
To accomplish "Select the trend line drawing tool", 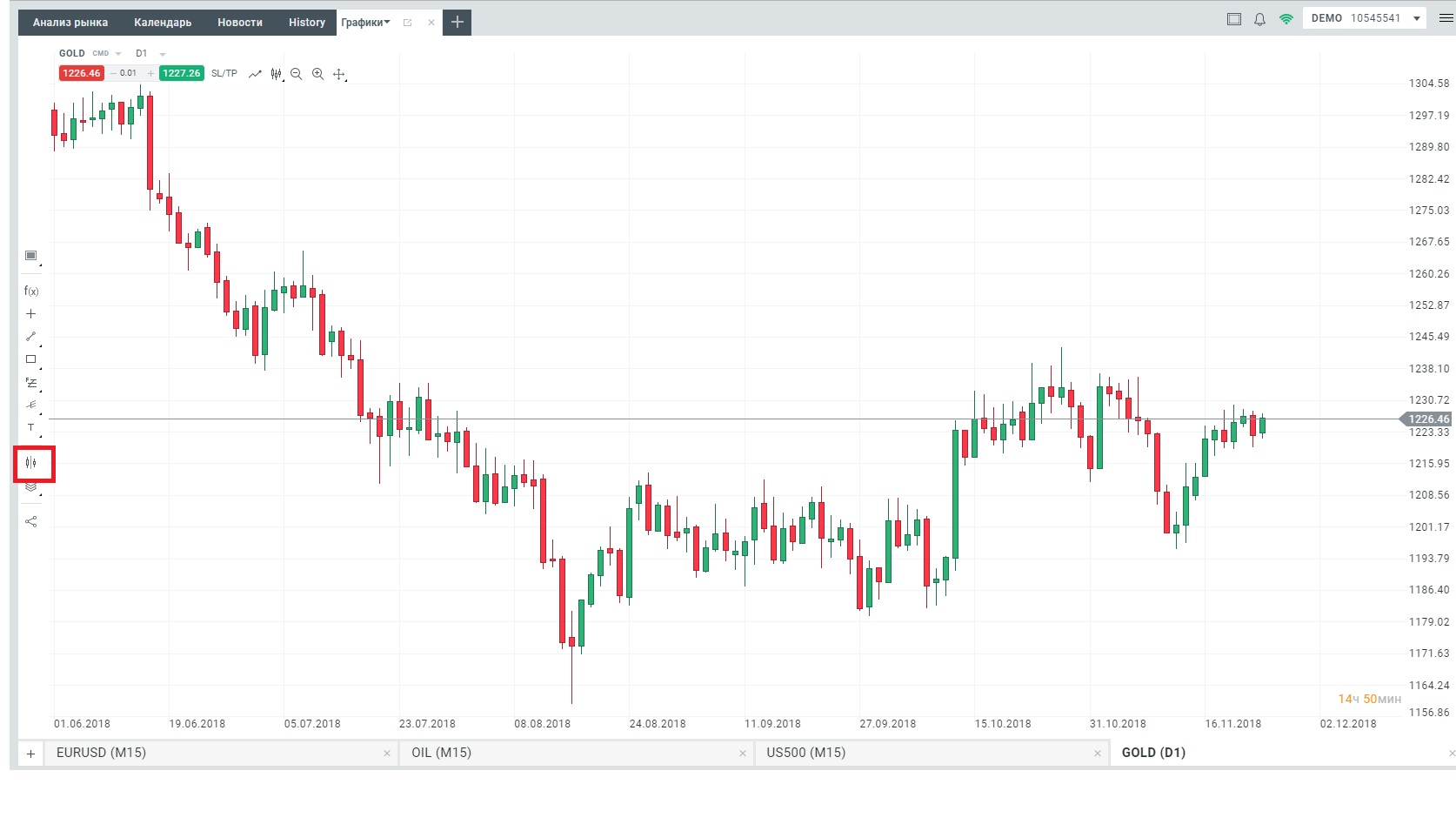I will pos(30,336).
